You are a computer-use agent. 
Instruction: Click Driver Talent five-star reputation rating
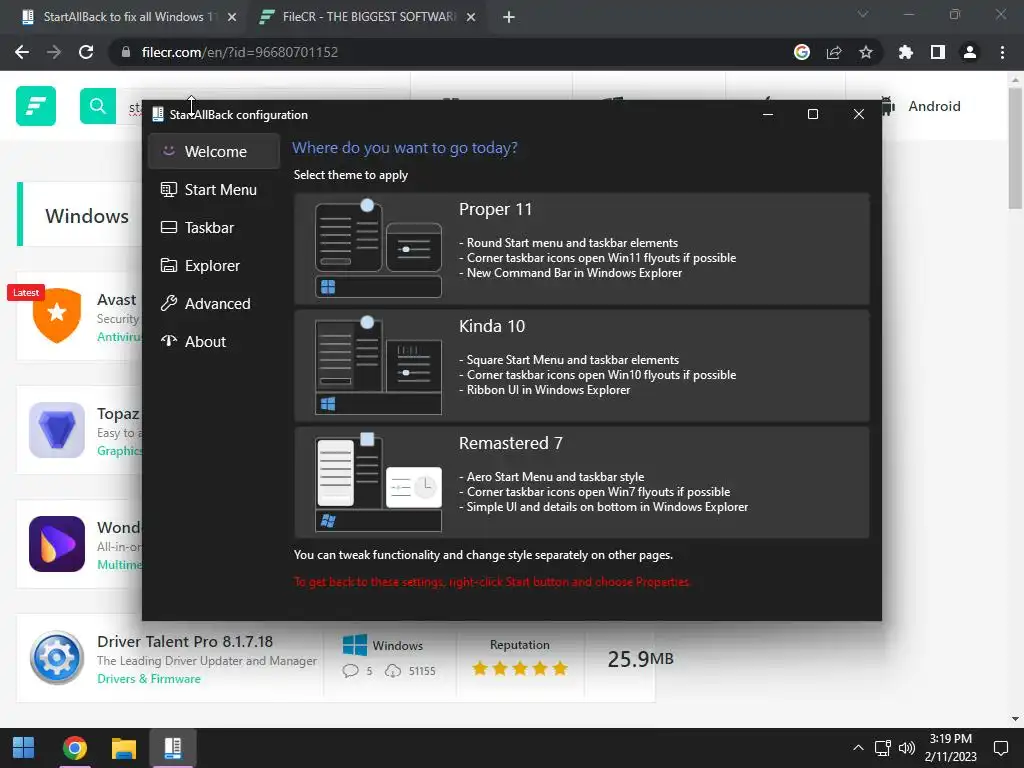(x=520, y=668)
